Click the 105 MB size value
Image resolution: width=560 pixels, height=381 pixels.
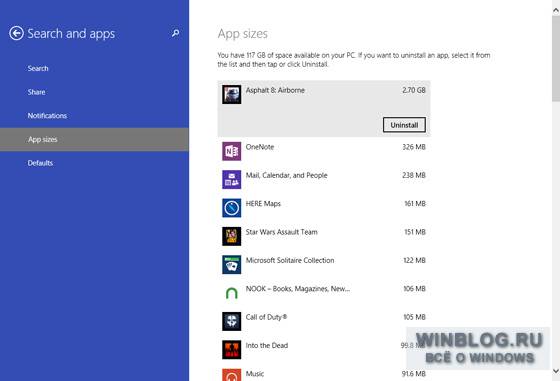[x=414, y=317]
